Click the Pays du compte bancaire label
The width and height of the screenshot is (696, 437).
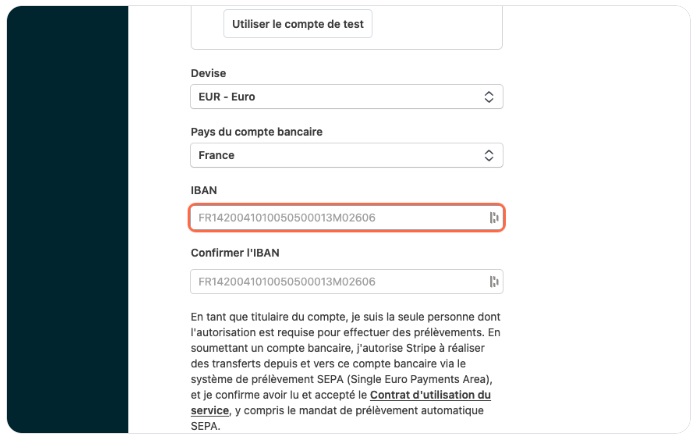256,132
